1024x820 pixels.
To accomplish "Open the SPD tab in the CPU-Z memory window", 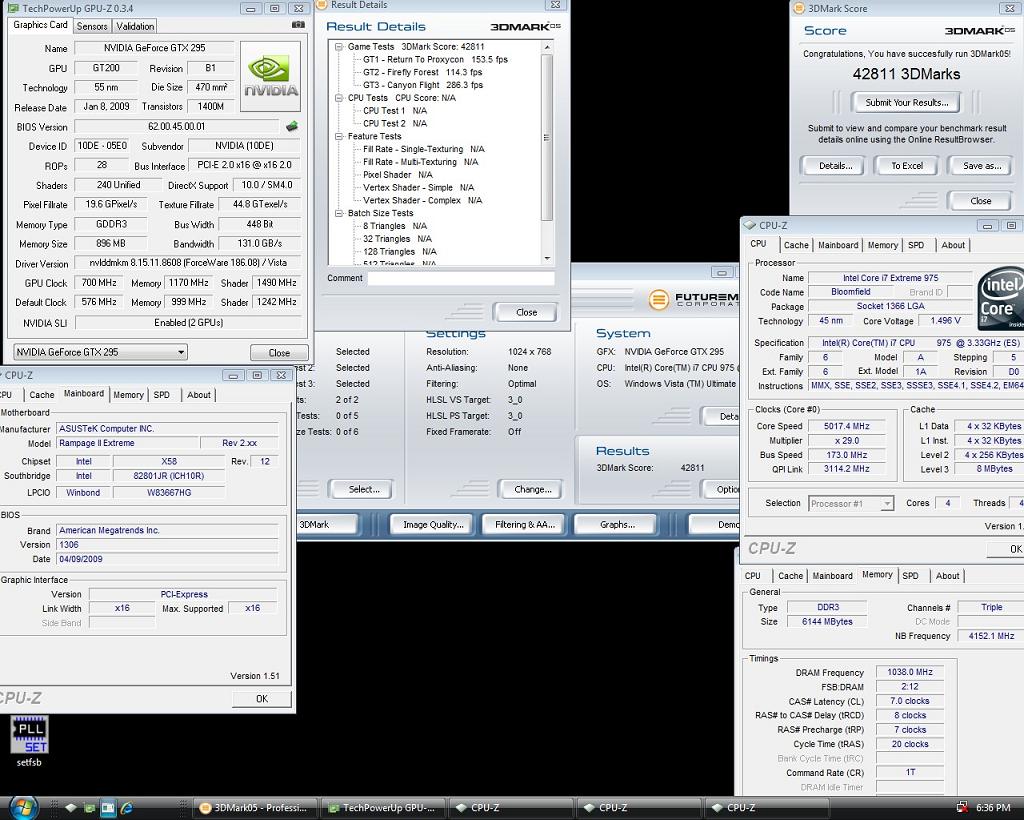I will click(x=910, y=576).
